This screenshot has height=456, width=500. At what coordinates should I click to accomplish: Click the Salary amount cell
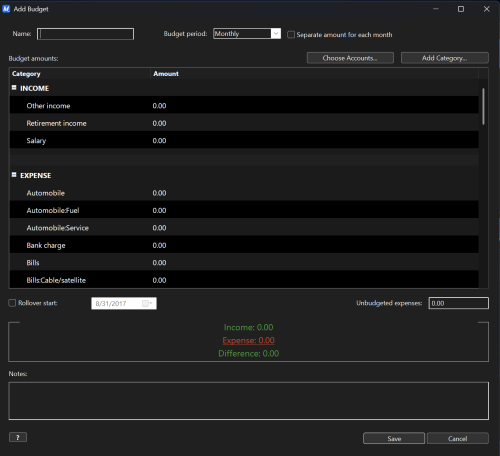159,140
